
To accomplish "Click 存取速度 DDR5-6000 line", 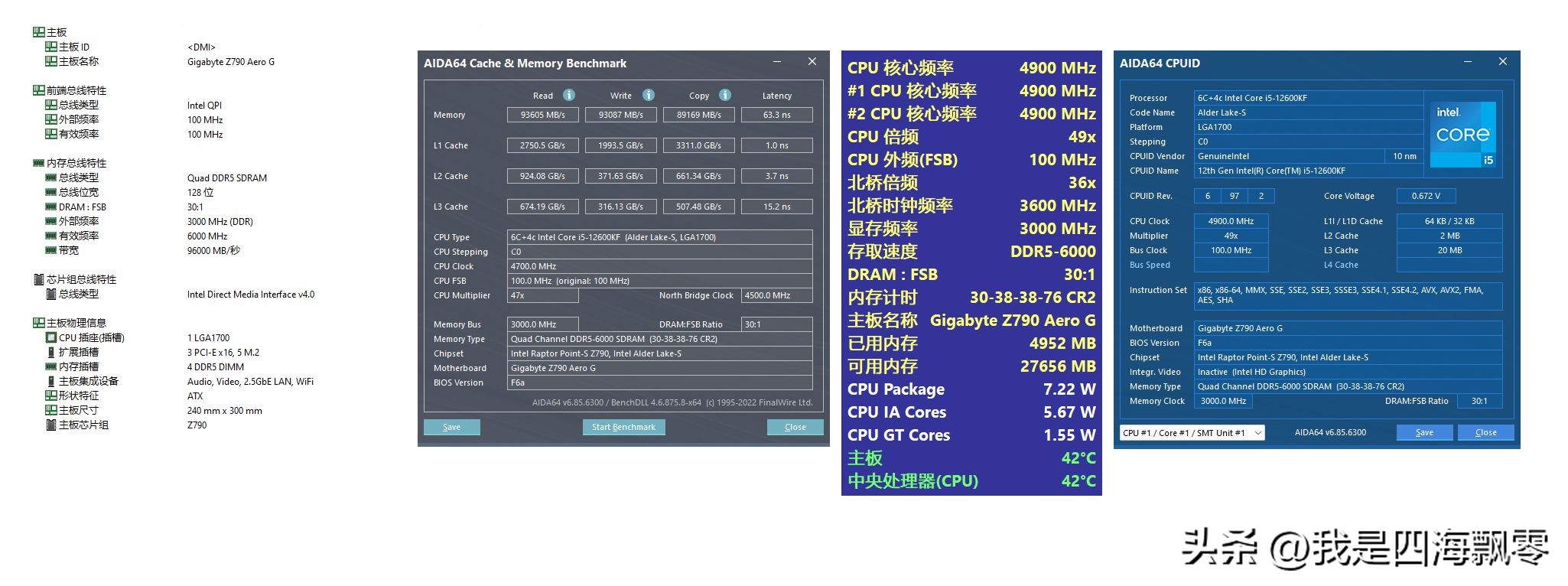I will tap(971, 252).
